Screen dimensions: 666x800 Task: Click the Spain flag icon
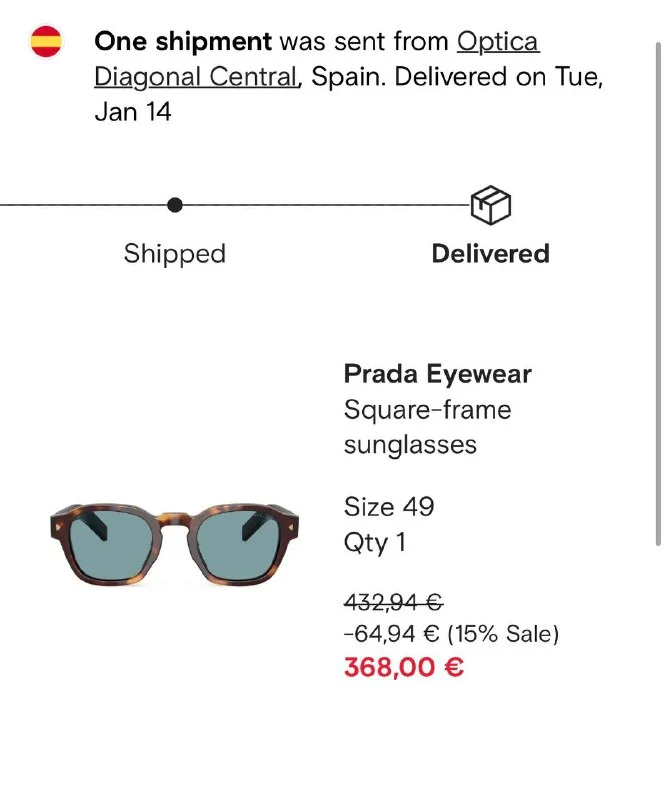click(46, 42)
